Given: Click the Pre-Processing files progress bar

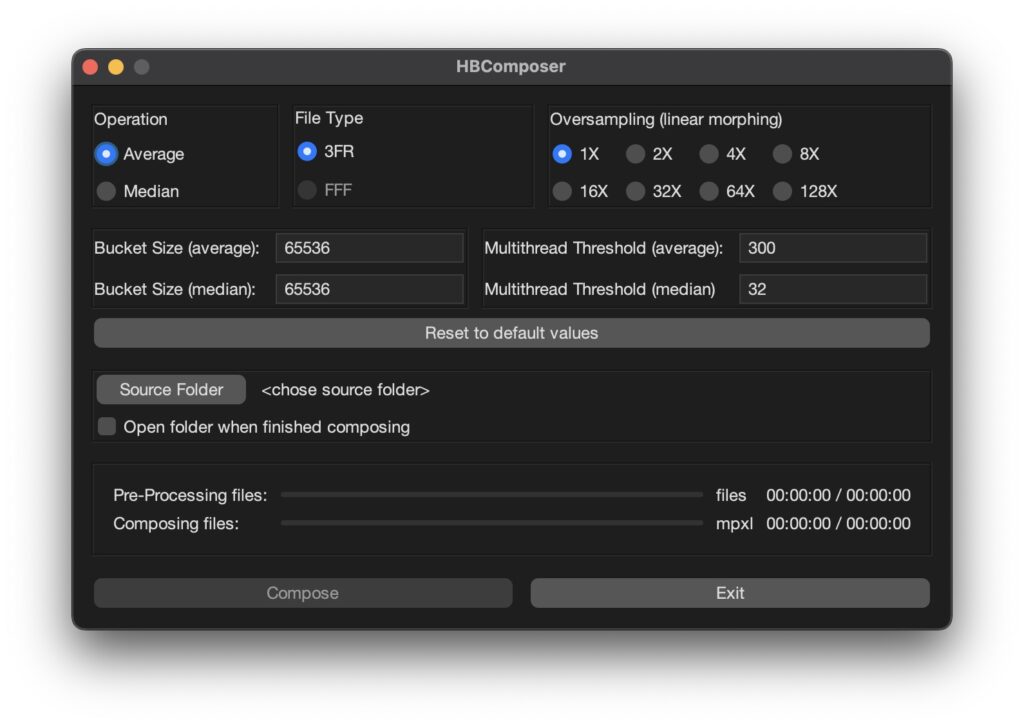Looking at the screenshot, I should (x=492, y=495).
